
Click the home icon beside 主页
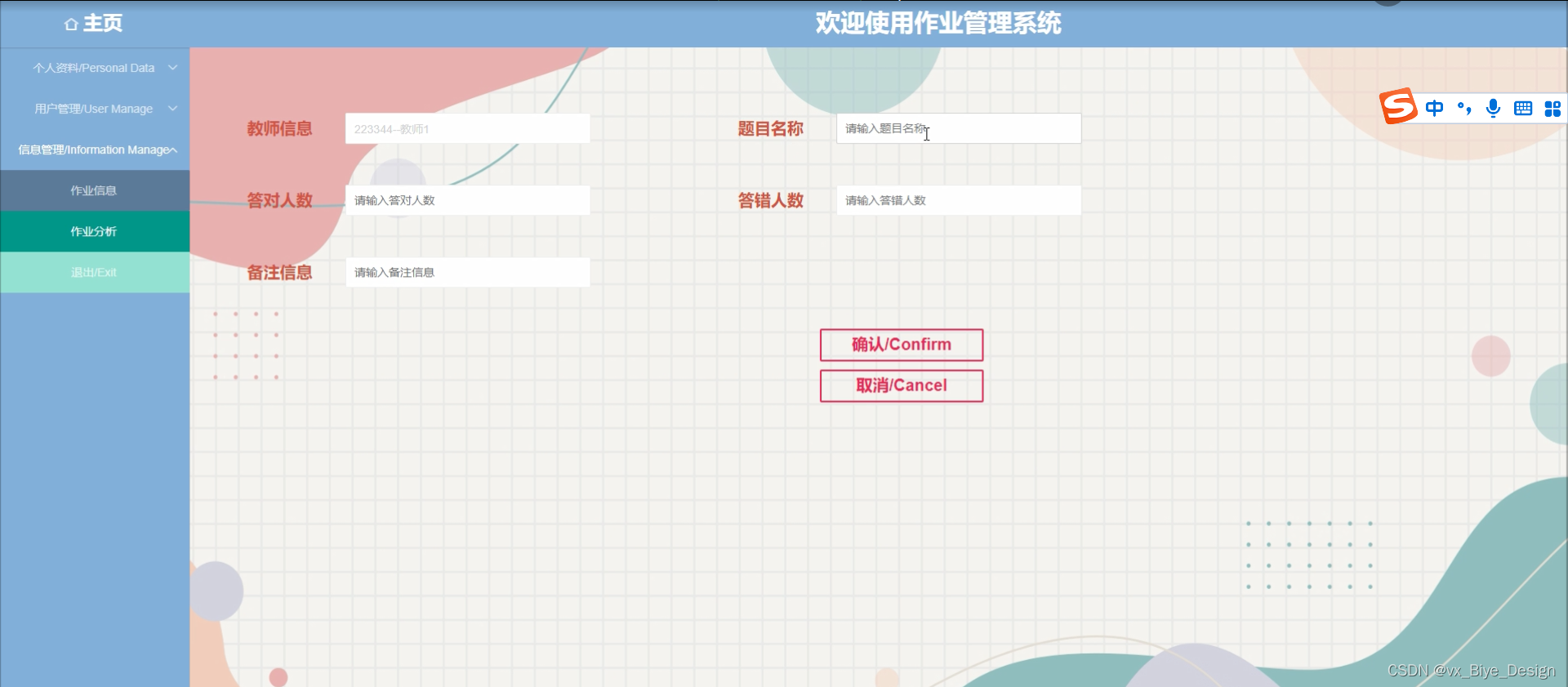(x=71, y=25)
